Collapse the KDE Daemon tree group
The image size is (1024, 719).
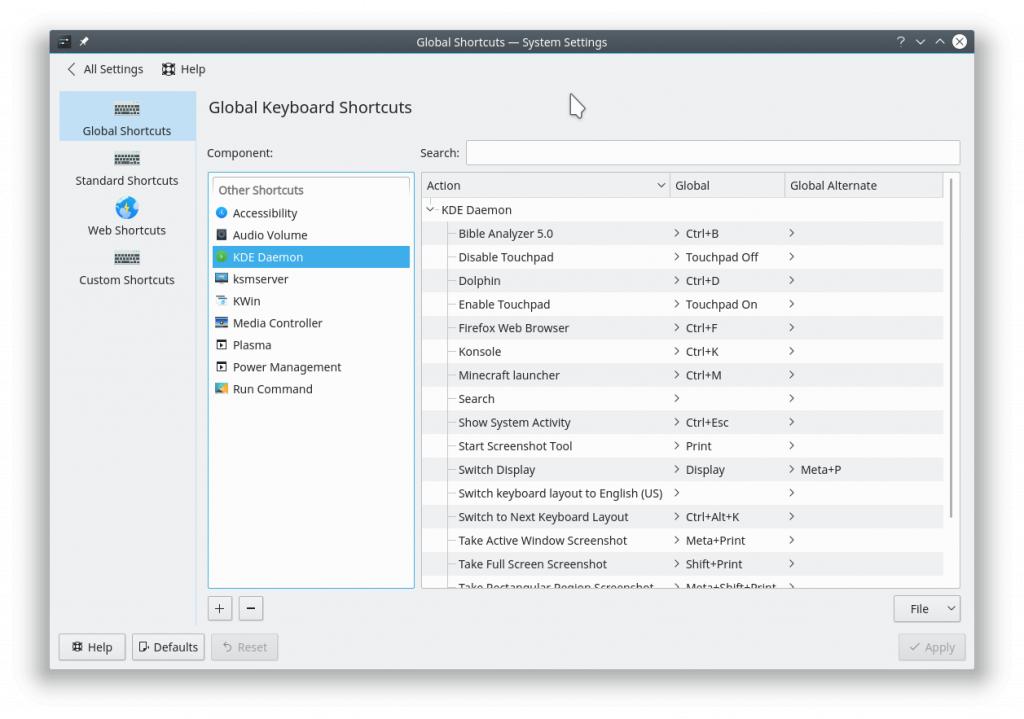pyautogui.click(x=430, y=210)
